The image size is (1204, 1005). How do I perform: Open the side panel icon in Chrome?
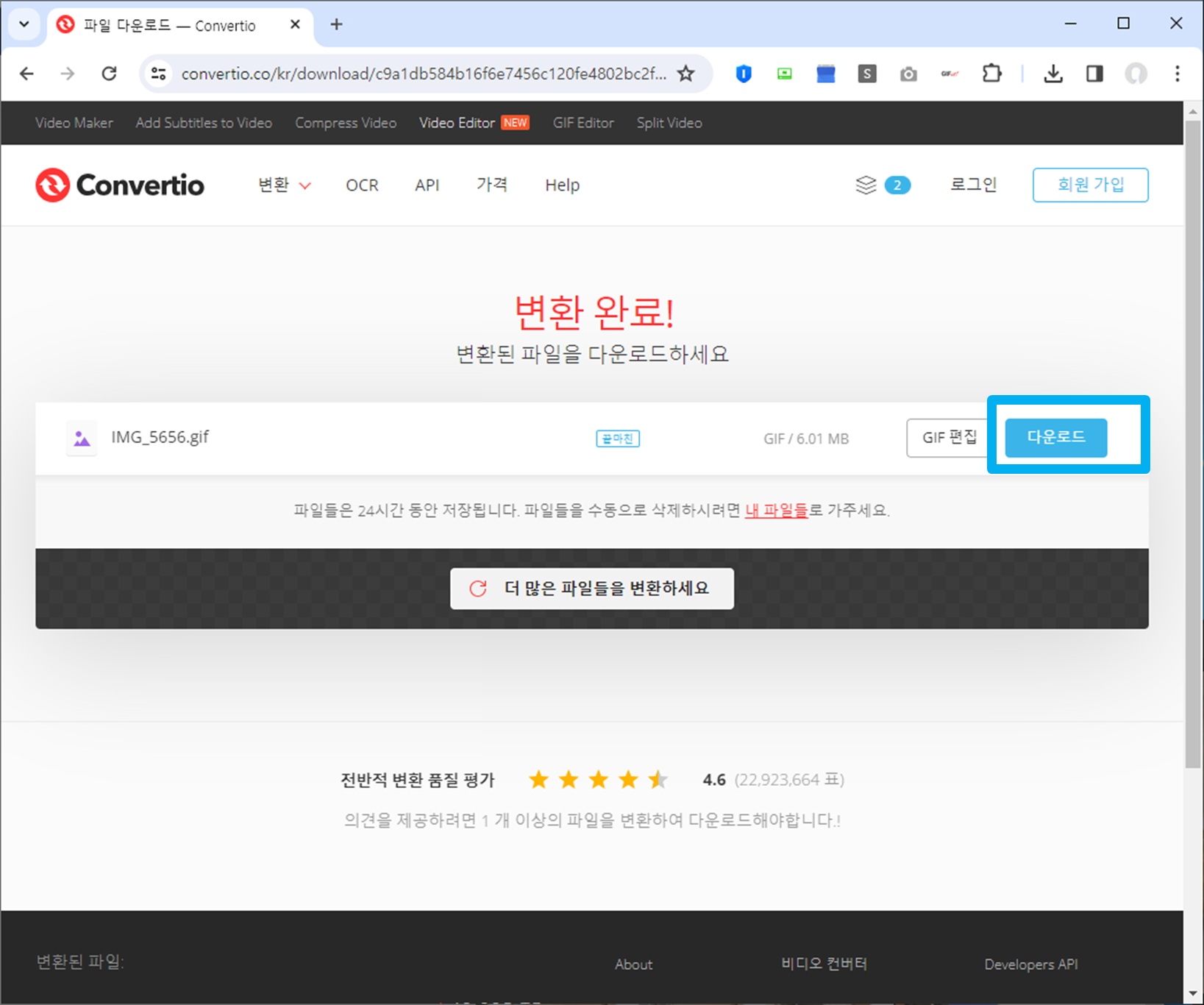[x=1094, y=74]
